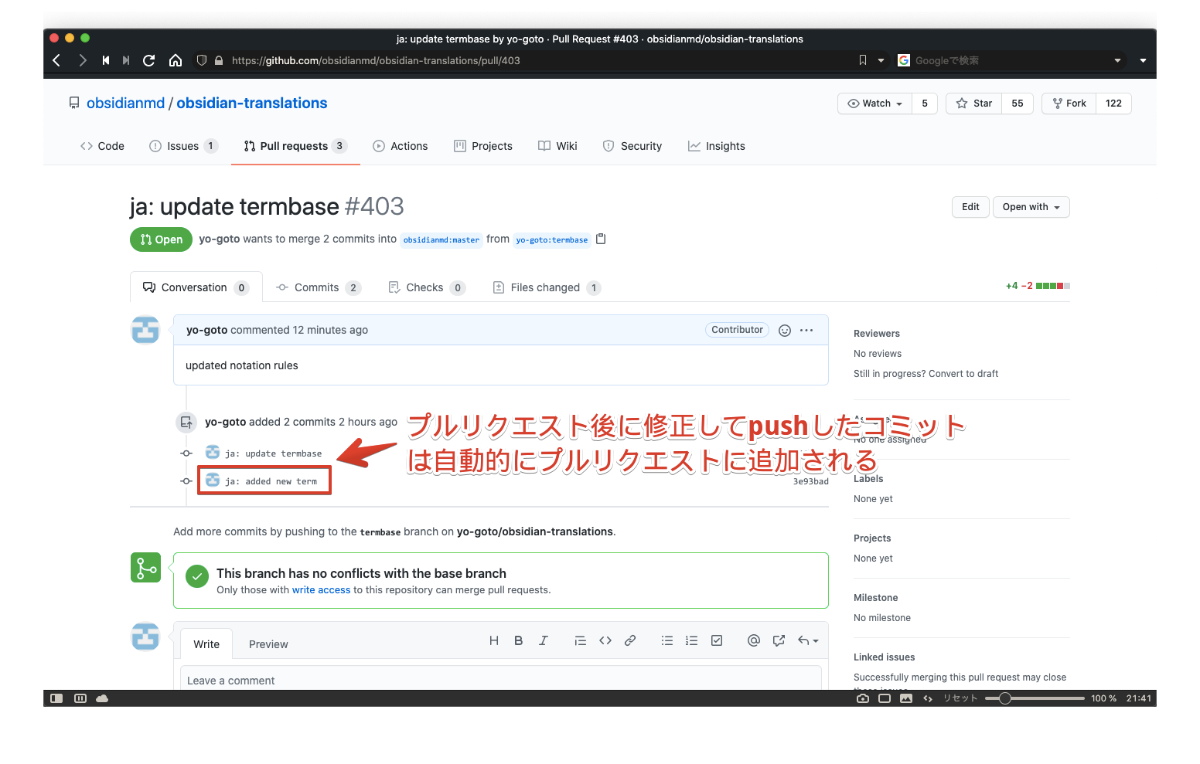
Task: Click the shield tracker-blocking icon in address bar
Action: (x=201, y=60)
